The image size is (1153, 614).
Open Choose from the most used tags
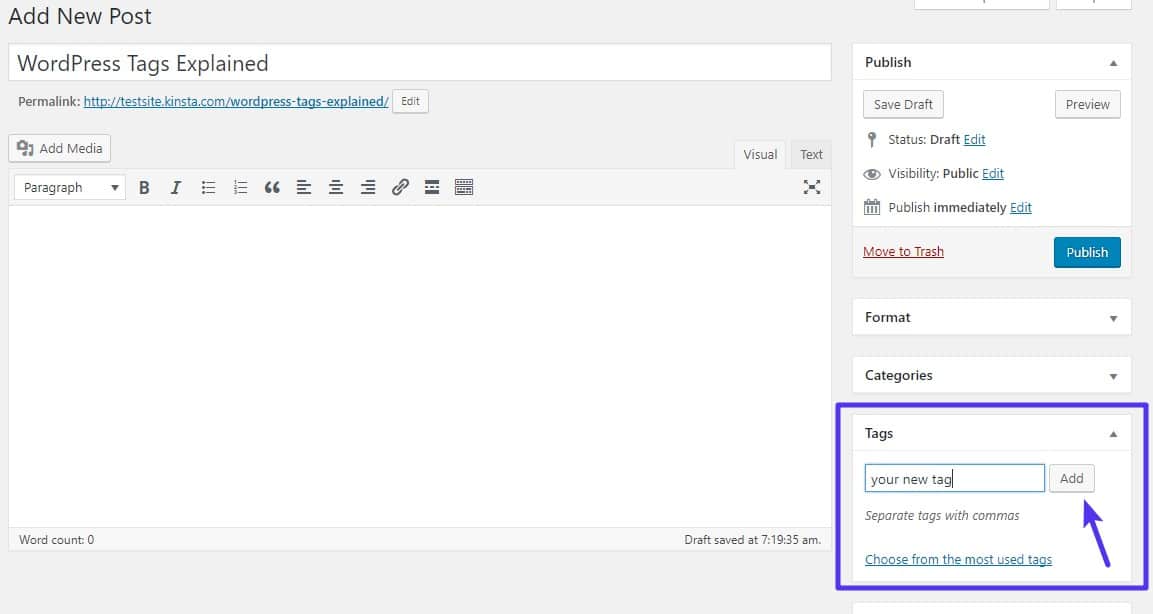click(x=958, y=559)
